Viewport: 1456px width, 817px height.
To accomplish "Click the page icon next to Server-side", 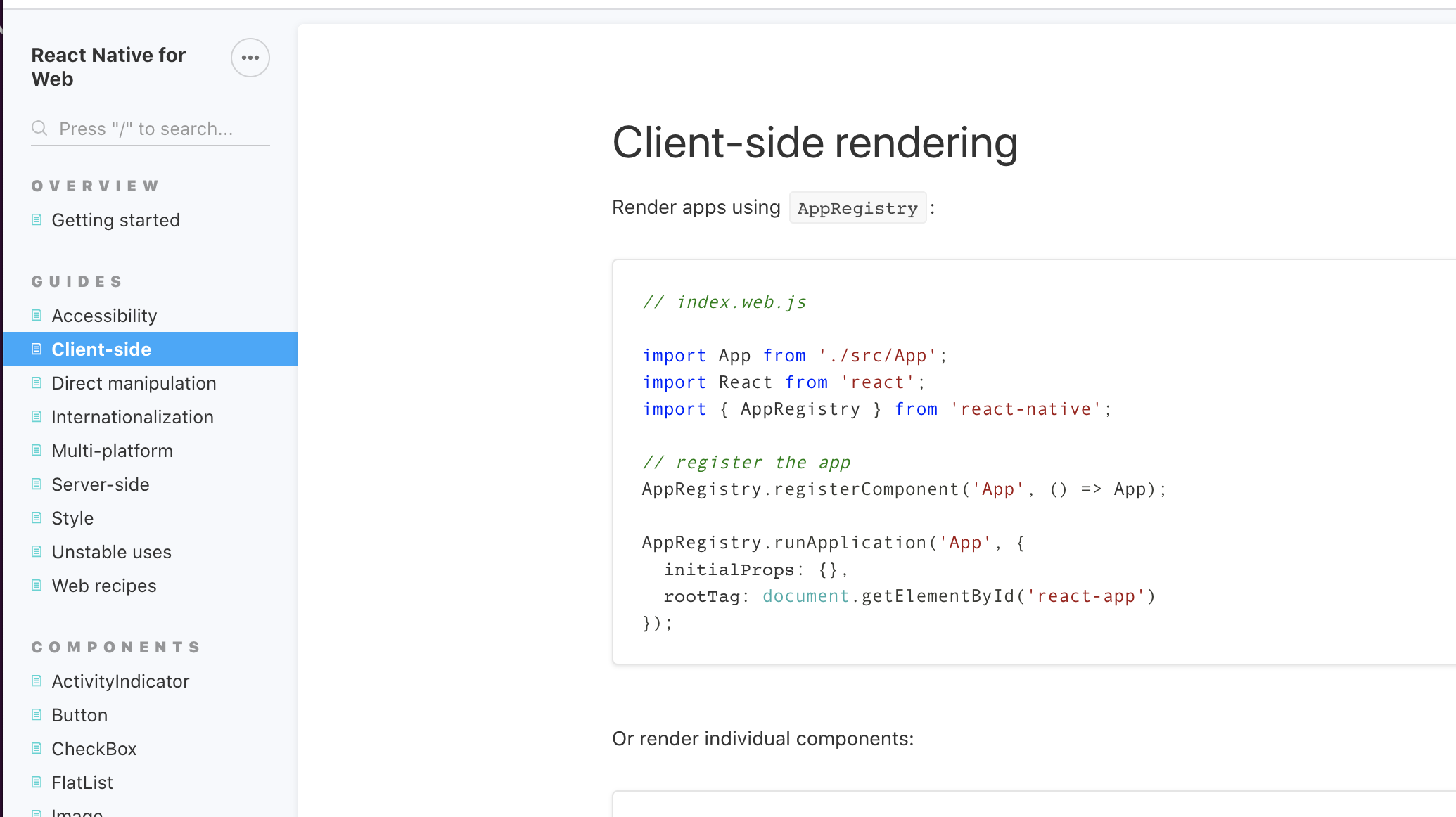I will coord(37,484).
